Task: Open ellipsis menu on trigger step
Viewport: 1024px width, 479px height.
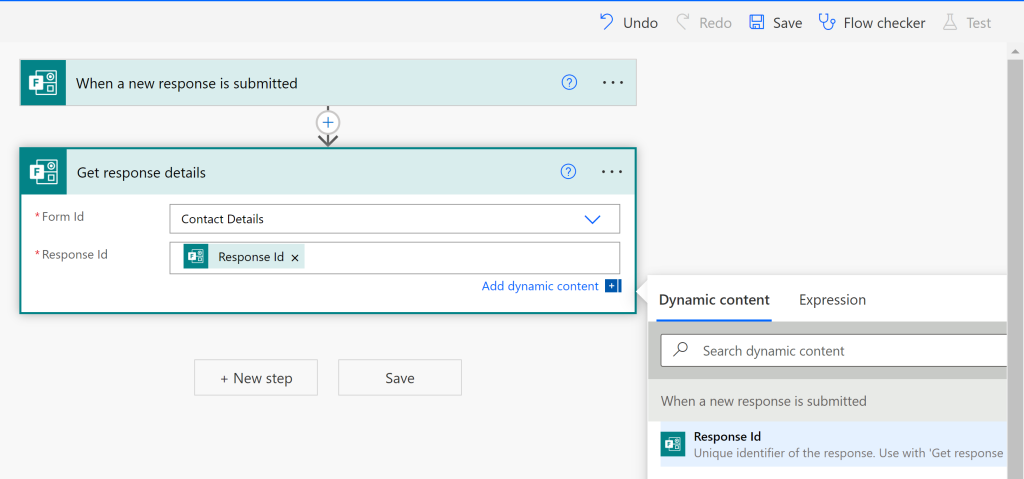Action: (x=613, y=82)
